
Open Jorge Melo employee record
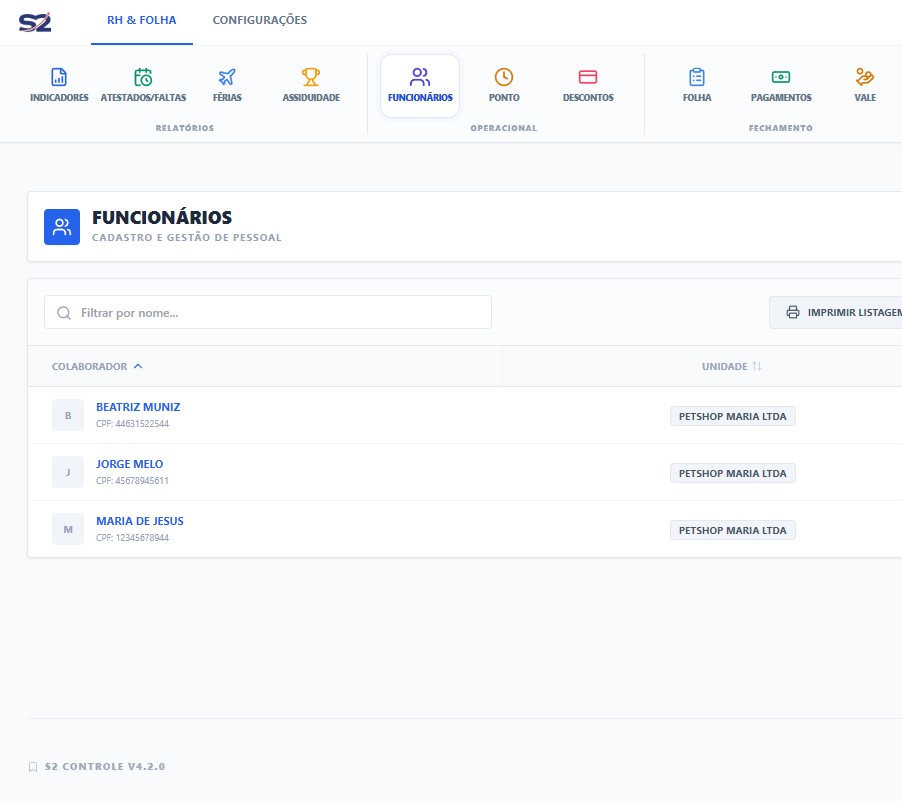129,465
